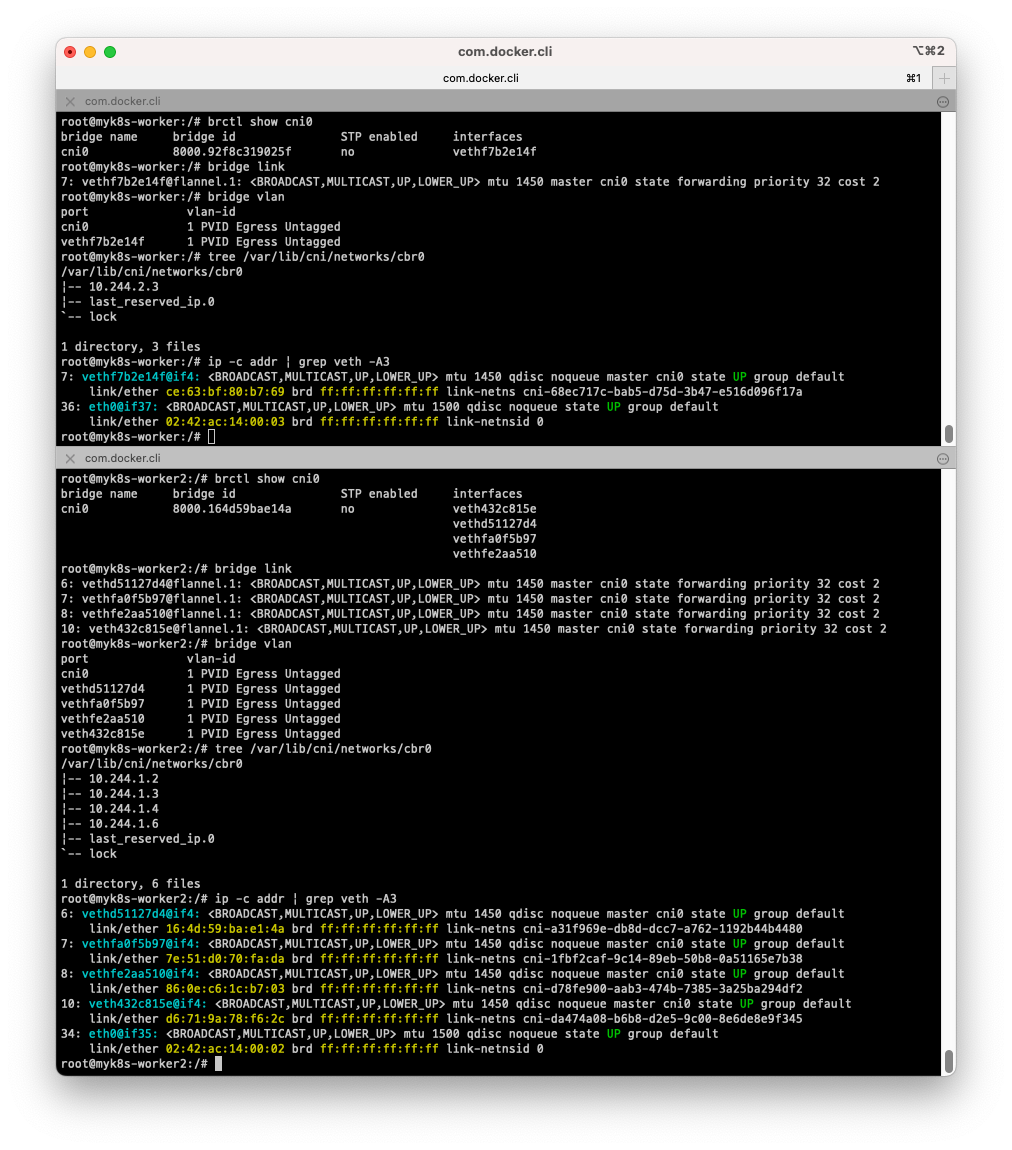Click the tree entry 10.244.1.4
The height and width of the screenshot is (1150, 1012).
coord(124,809)
